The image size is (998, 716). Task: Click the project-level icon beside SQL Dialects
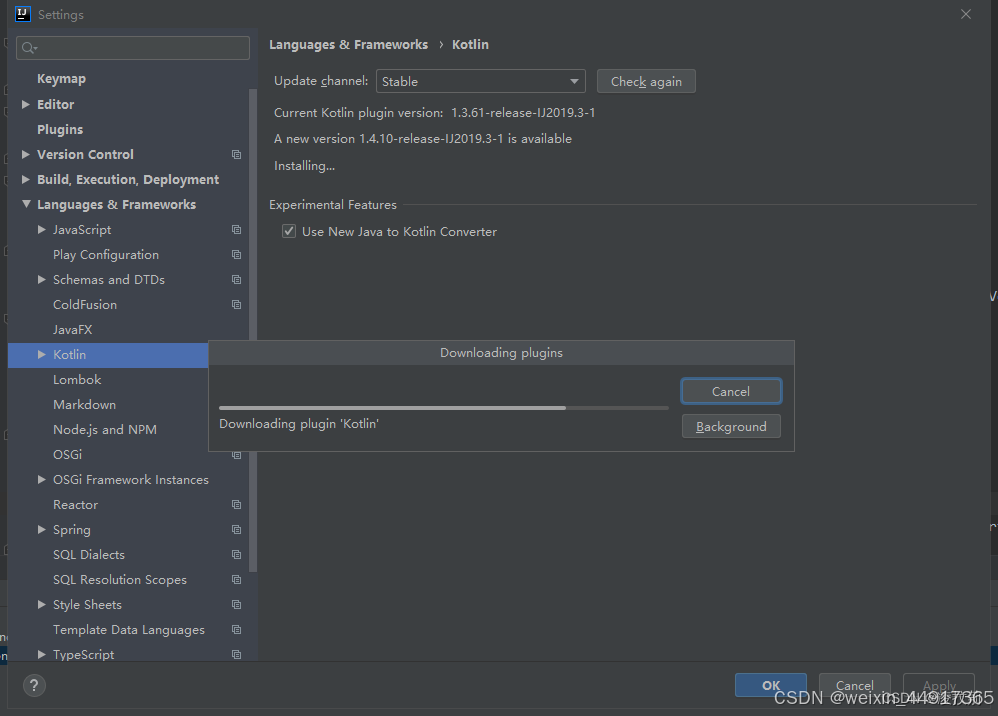click(x=236, y=554)
